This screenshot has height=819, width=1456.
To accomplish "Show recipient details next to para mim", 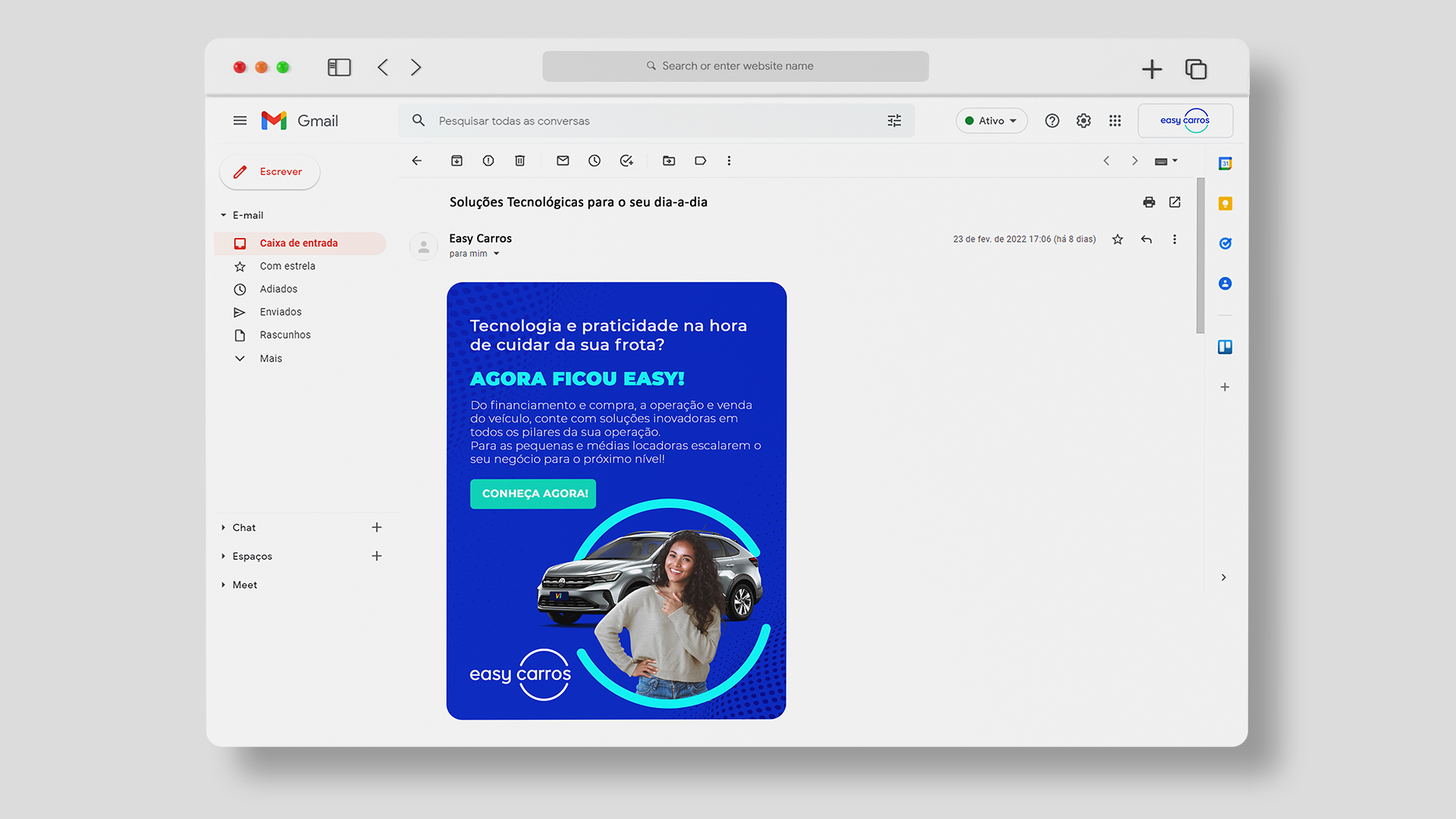I will (497, 254).
